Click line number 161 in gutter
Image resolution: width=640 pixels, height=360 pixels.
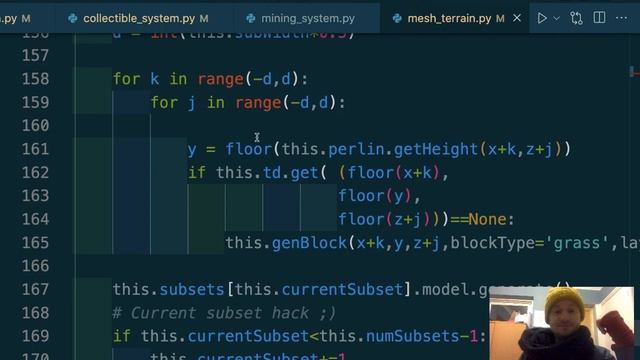coord(36,149)
